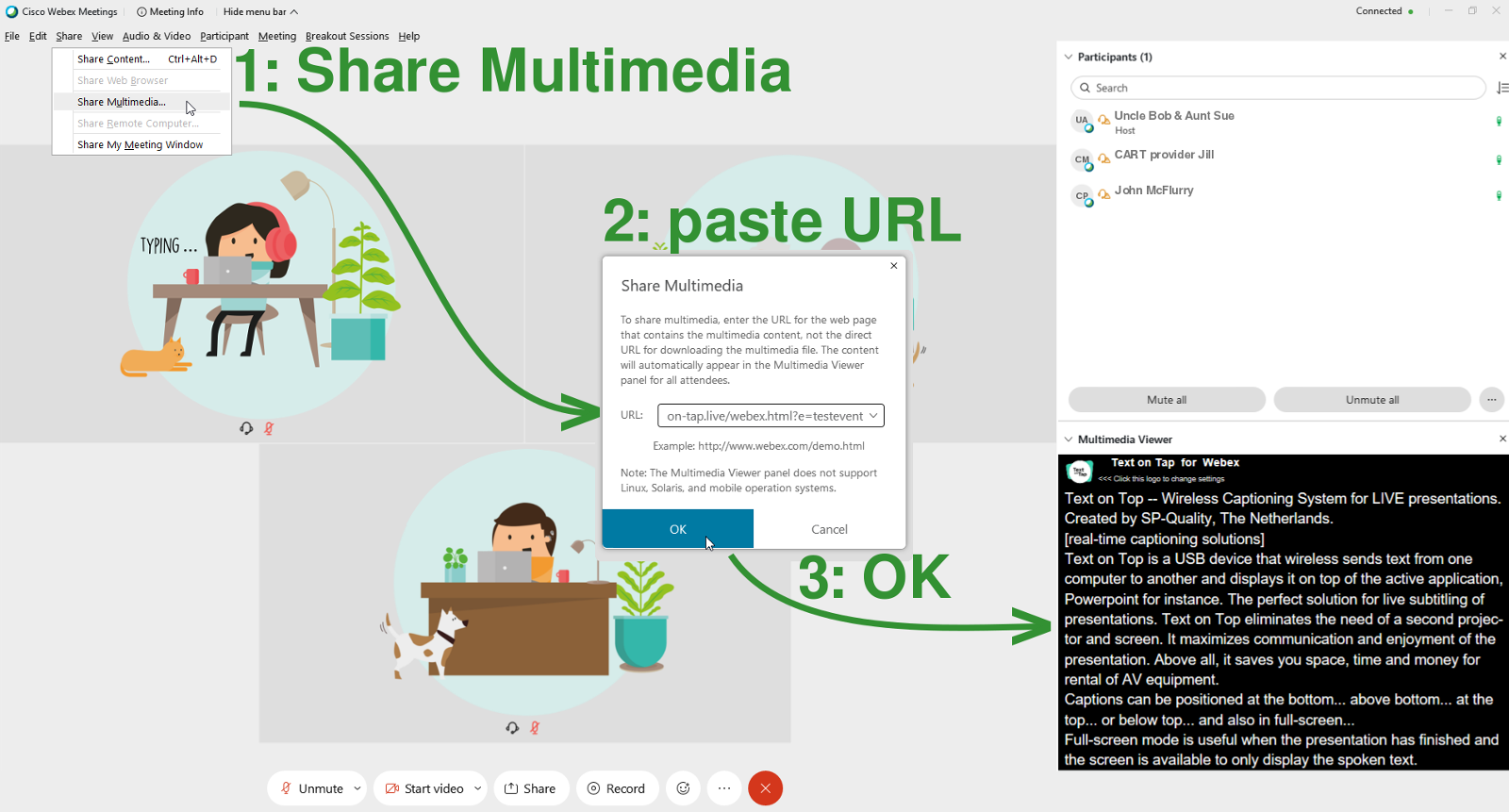Open the File menu
The width and height of the screenshot is (1509, 812).
tap(11, 36)
